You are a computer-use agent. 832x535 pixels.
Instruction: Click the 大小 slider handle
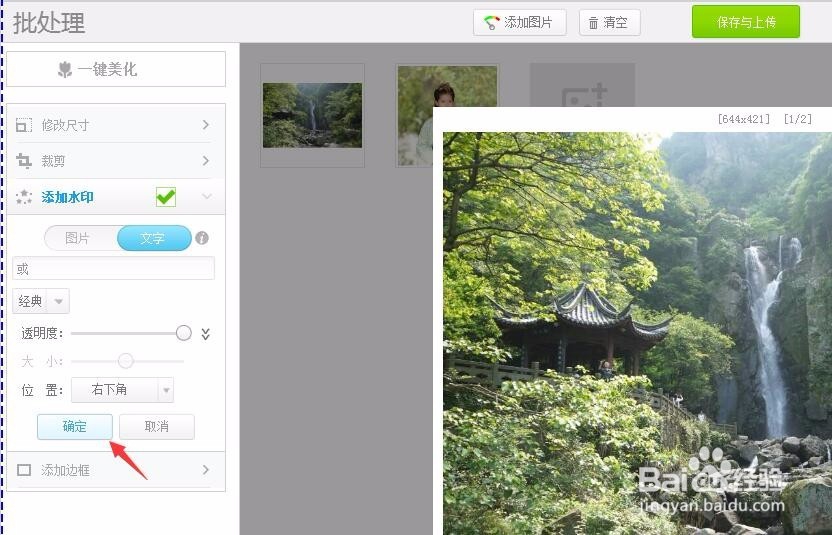pos(126,361)
